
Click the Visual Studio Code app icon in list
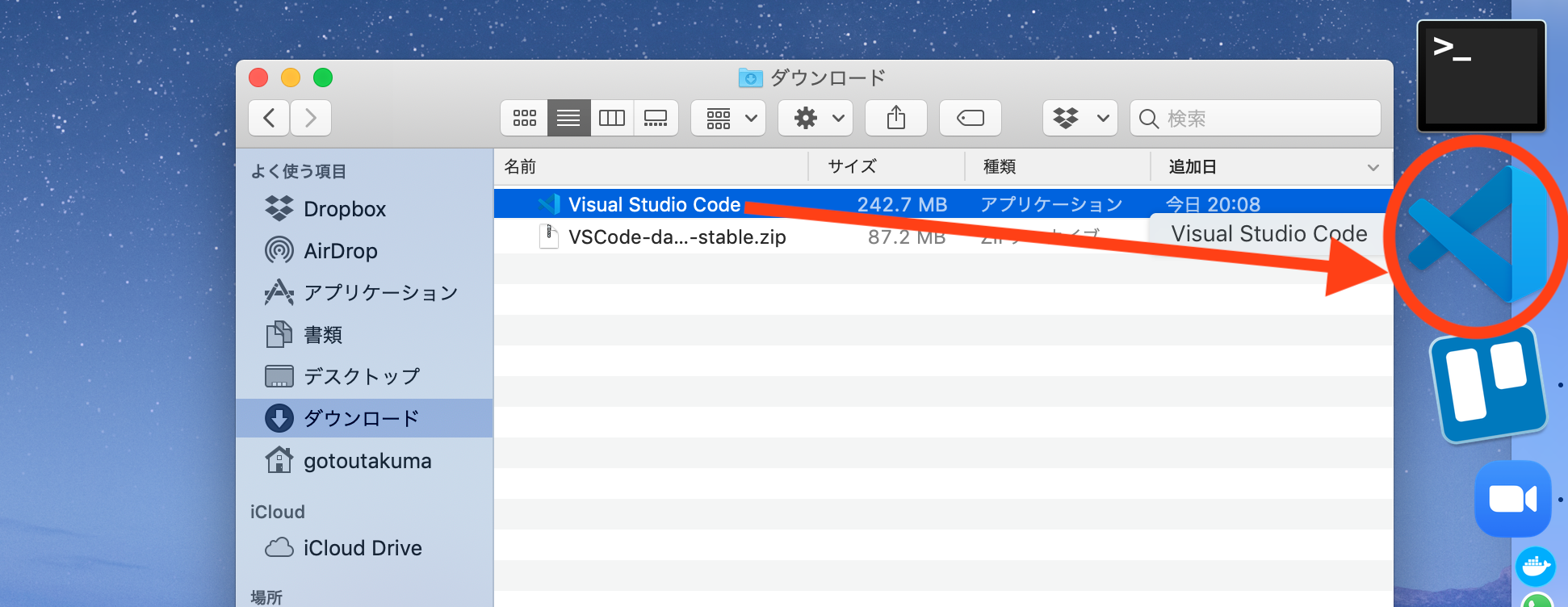[x=549, y=204]
